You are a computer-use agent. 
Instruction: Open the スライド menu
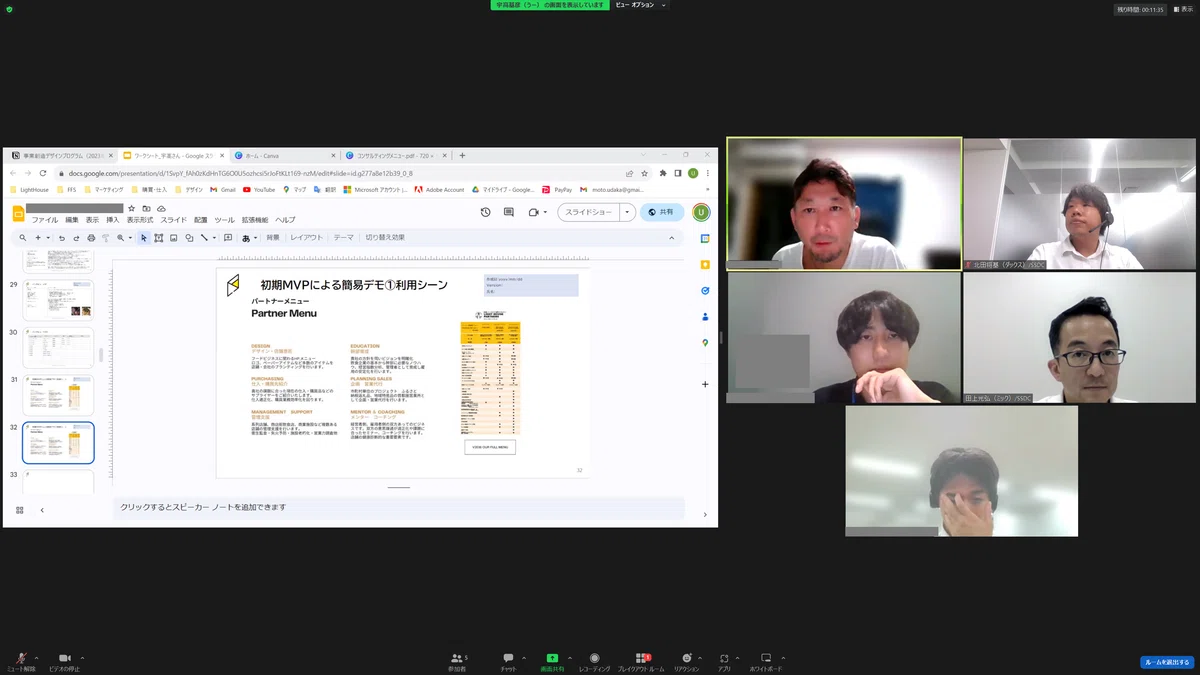[174, 220]
